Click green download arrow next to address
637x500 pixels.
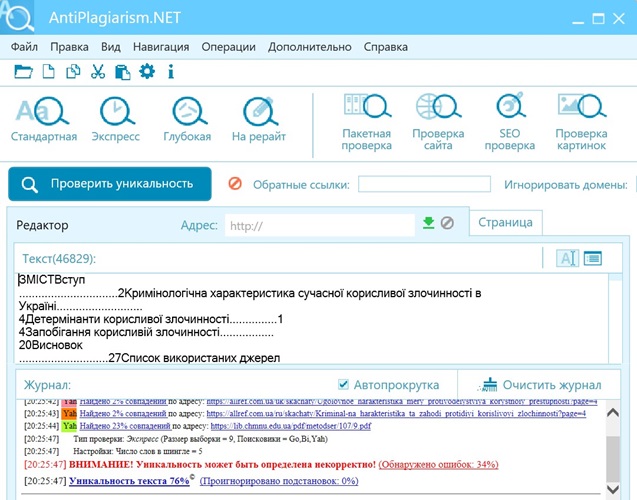[428, 223]
